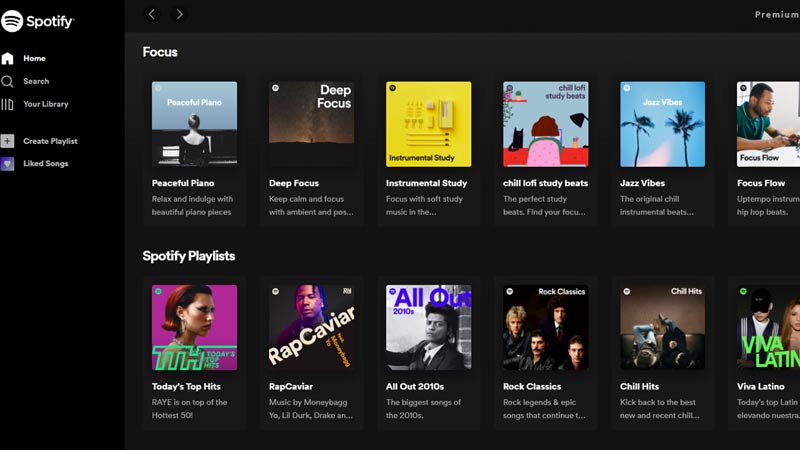Click 'Keep calm and focus' description

[306, 199]
